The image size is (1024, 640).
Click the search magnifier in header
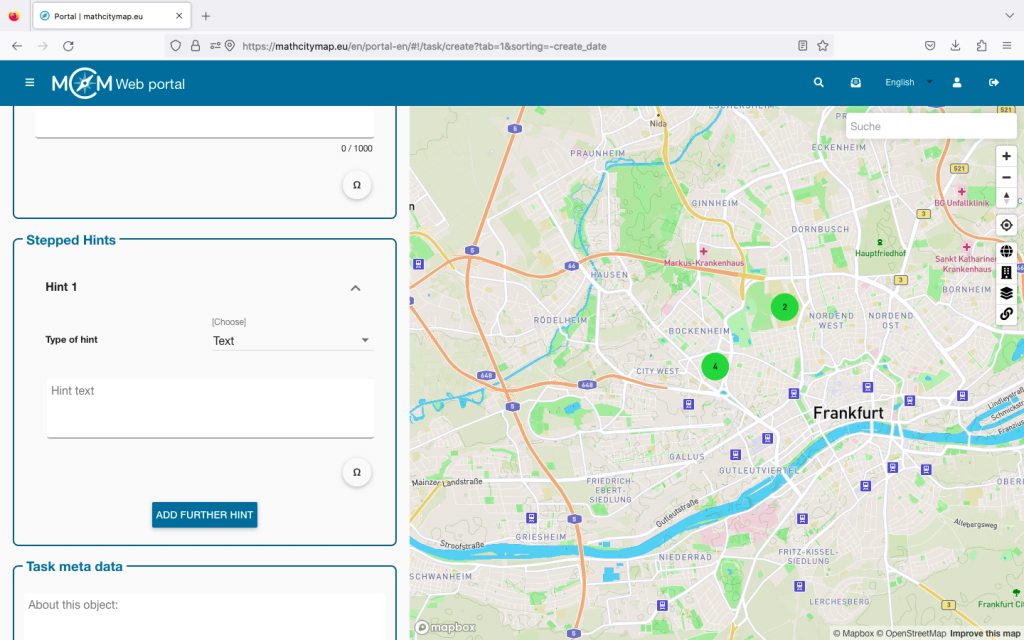point(819,83)
